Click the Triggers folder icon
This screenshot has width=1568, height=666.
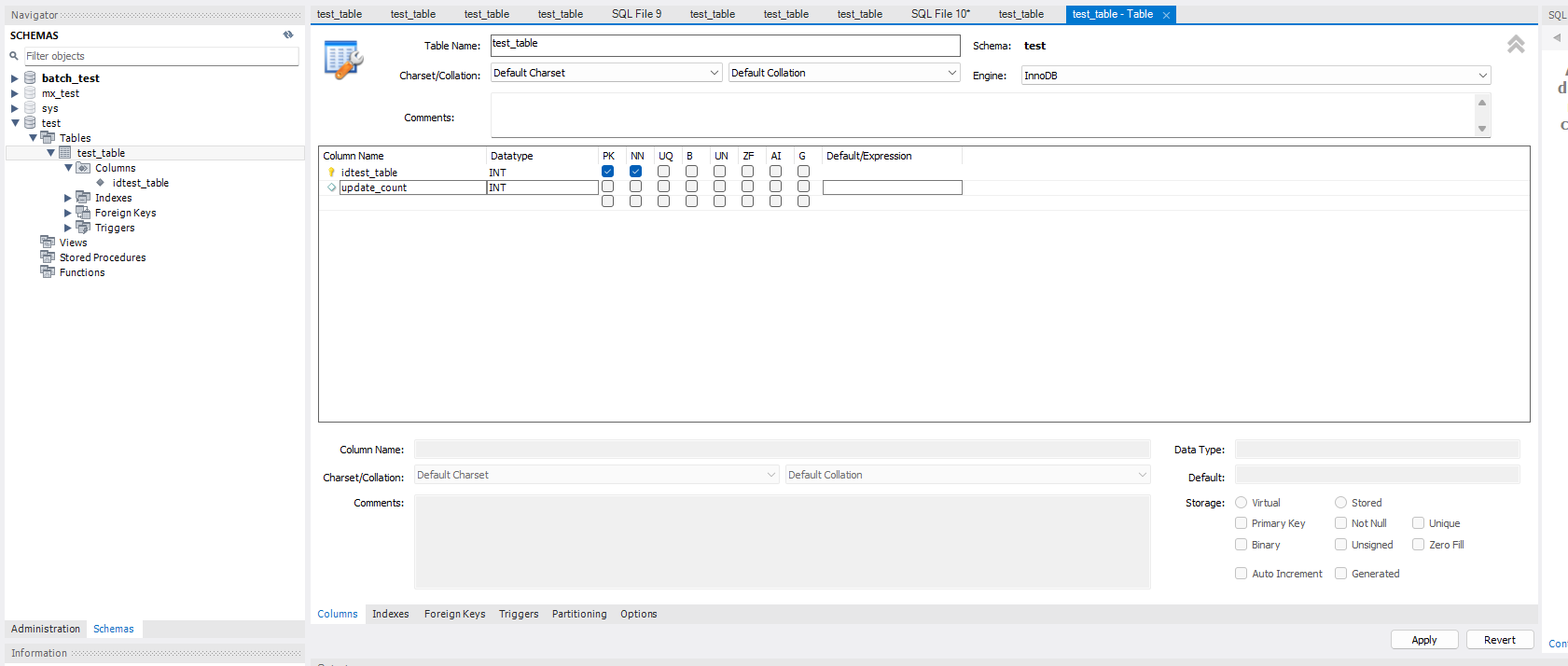click(83, 228)
